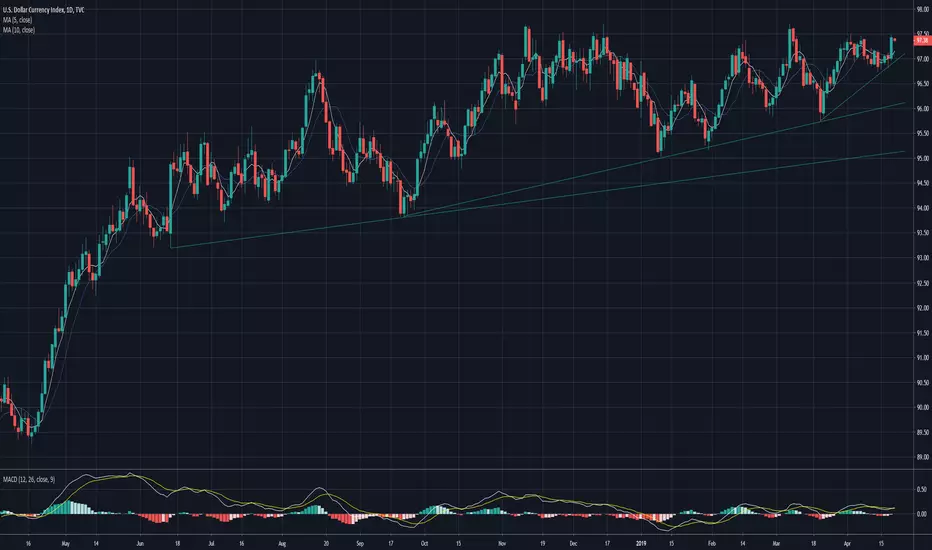Select the MA (5, close) indicator legend

pos(17,20)
